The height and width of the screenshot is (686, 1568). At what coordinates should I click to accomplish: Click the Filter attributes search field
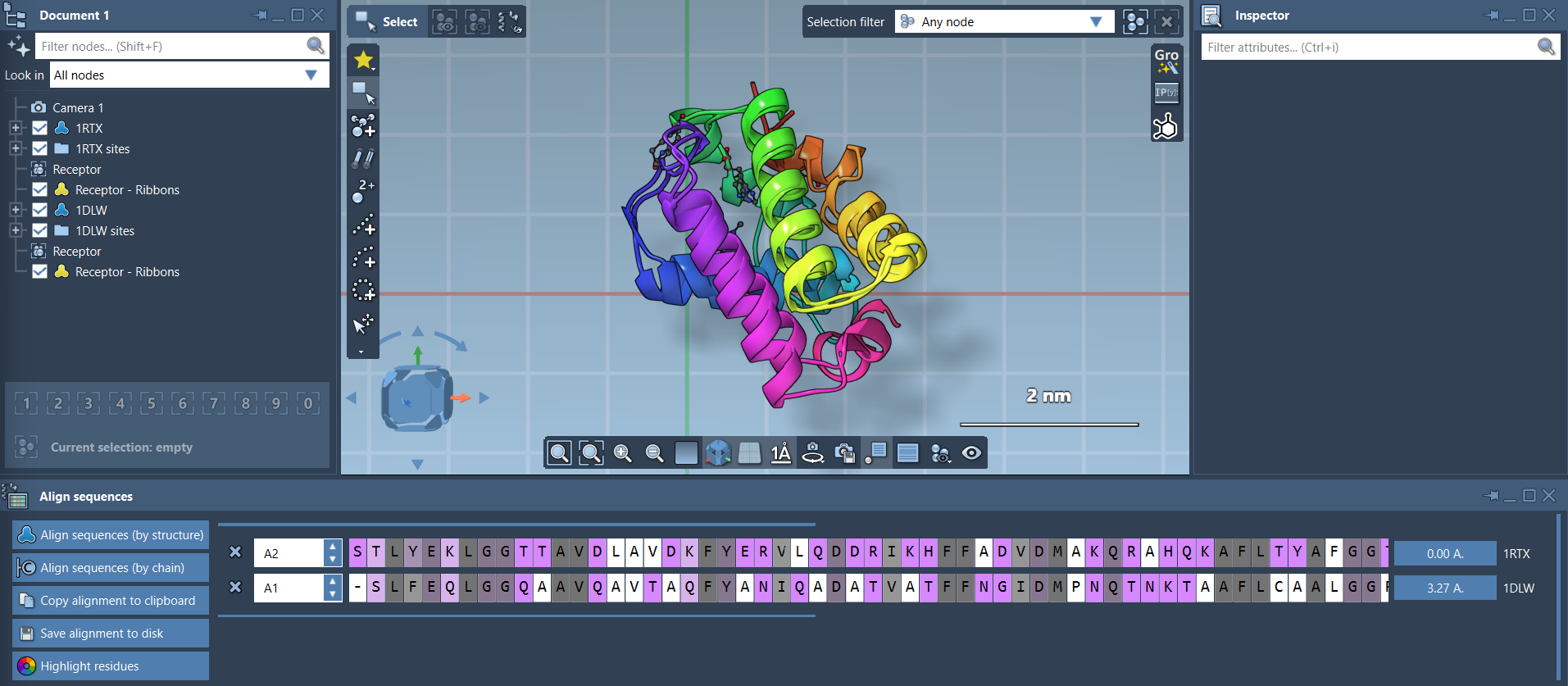pyautogui.click(x=1369, y=48)
